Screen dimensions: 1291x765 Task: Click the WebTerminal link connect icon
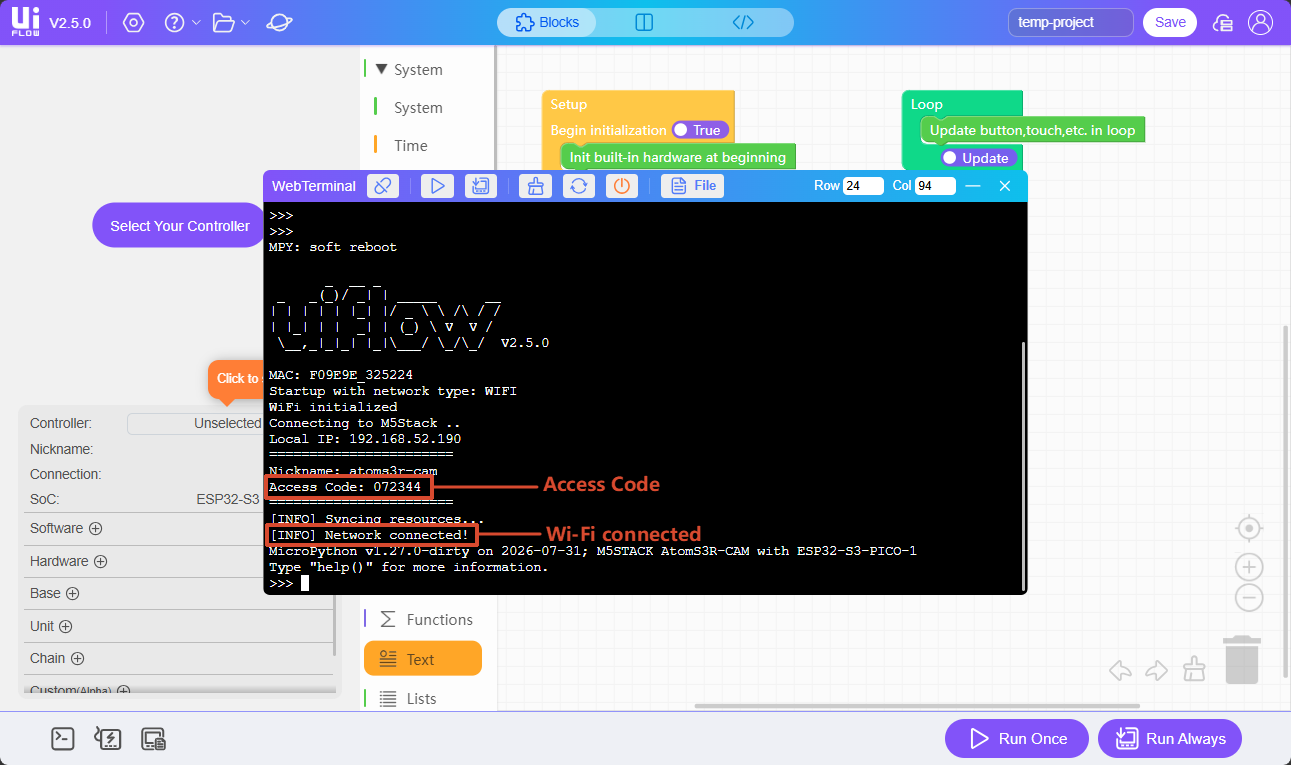[383, 186]
